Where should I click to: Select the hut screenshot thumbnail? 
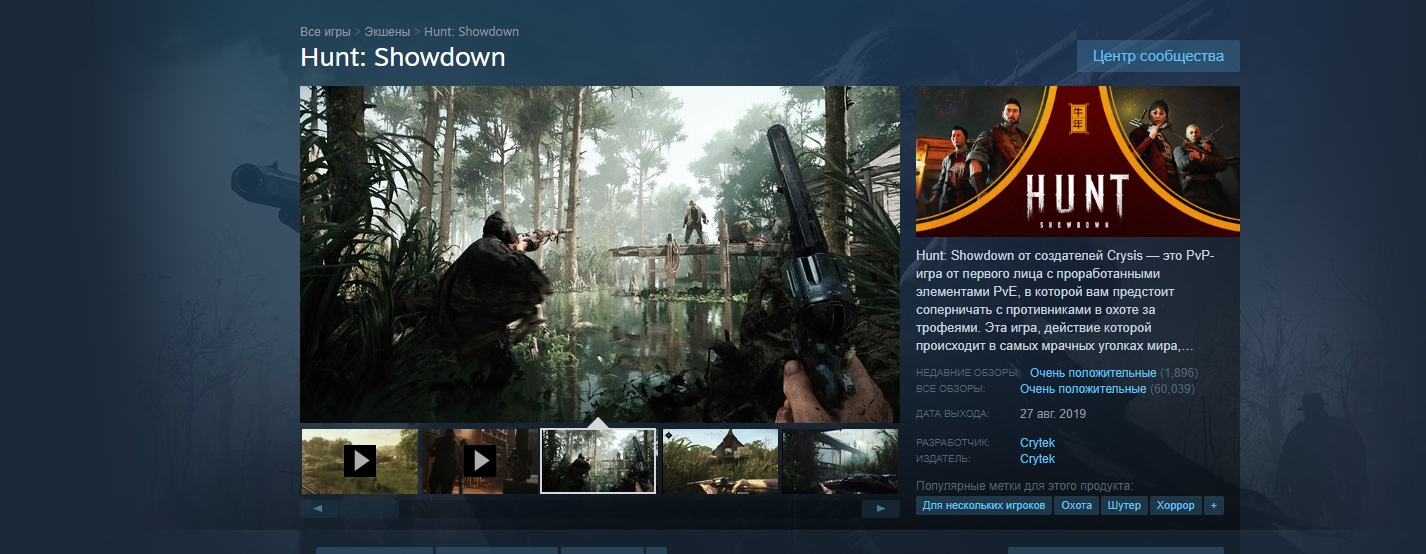(x=720, y=461)
